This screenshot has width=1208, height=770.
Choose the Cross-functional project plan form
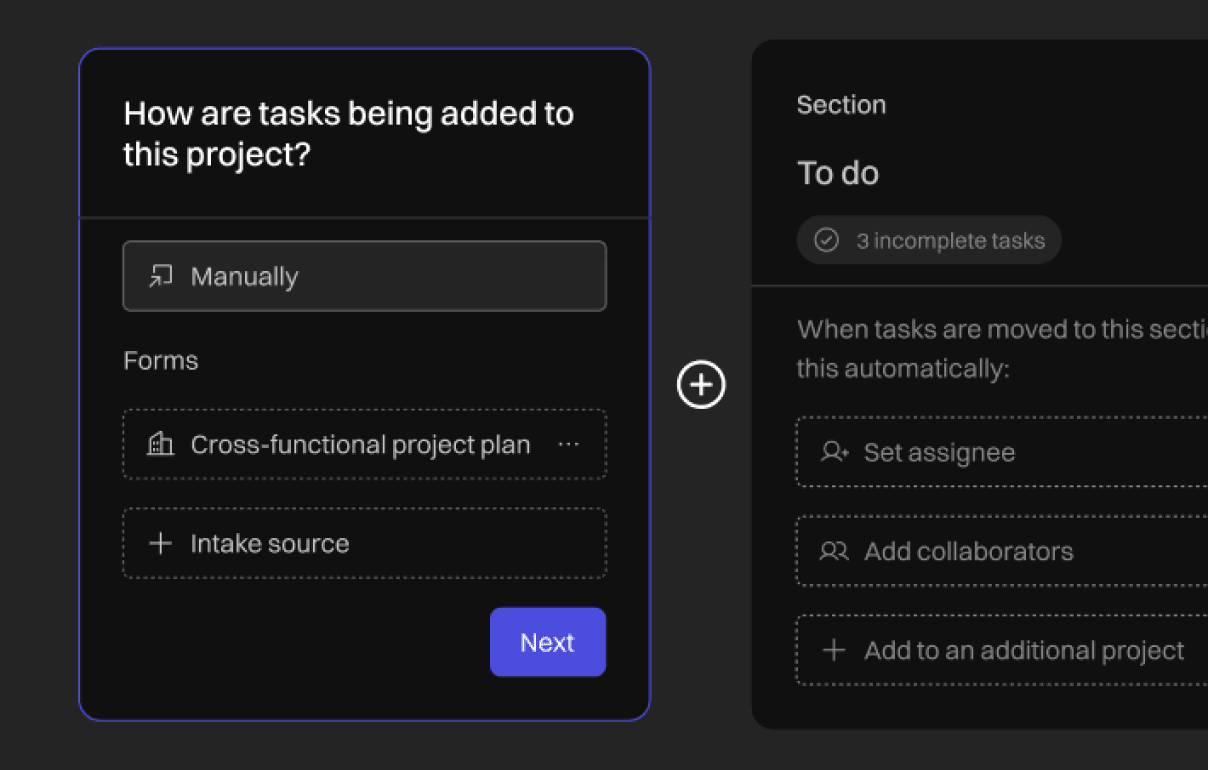coord(360,445)
